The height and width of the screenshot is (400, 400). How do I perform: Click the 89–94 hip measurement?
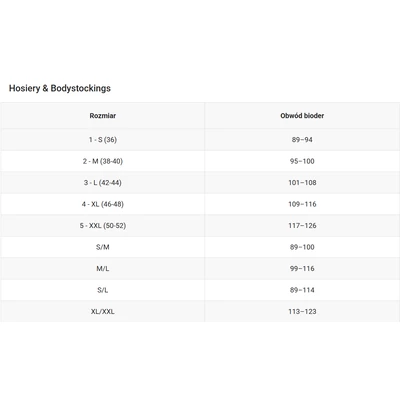302,140
